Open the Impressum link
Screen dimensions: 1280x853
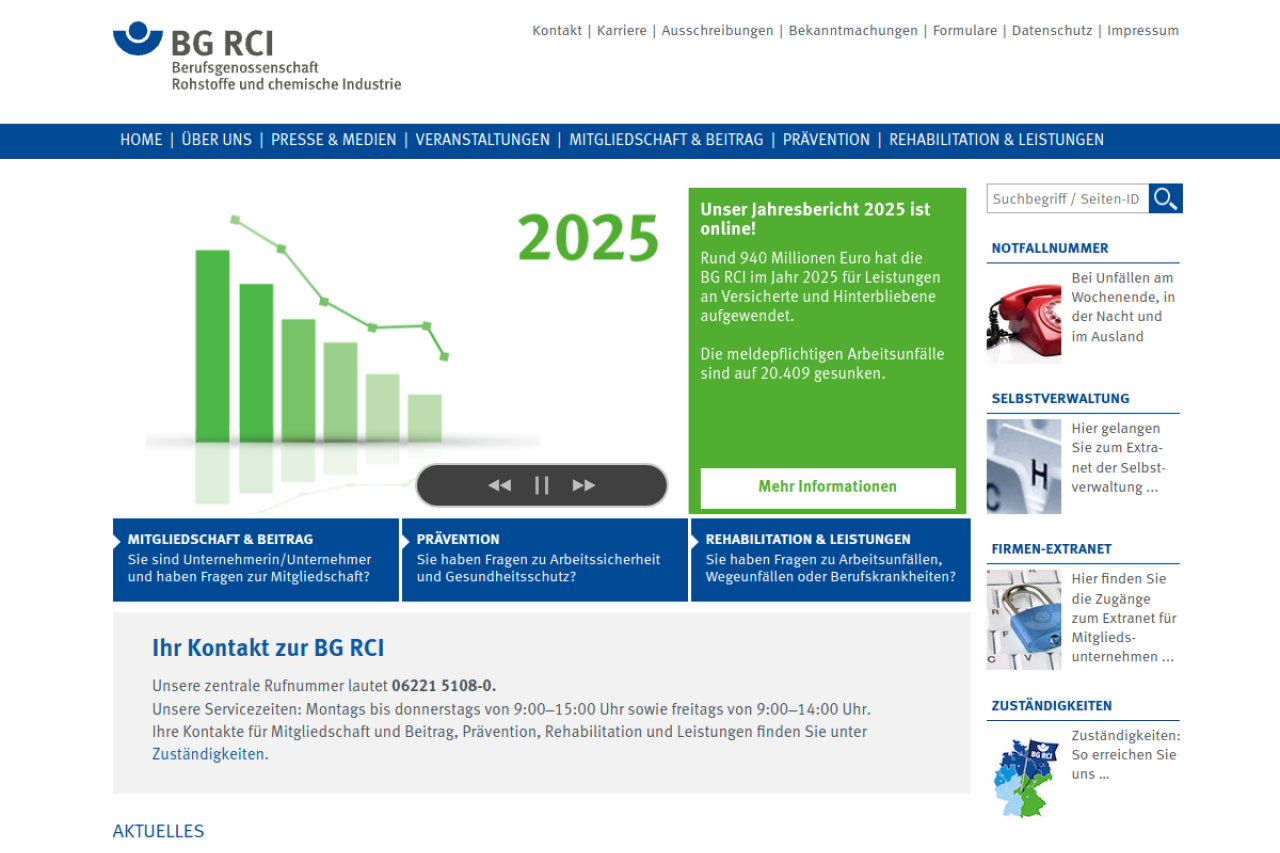(x=1143, y=31)
